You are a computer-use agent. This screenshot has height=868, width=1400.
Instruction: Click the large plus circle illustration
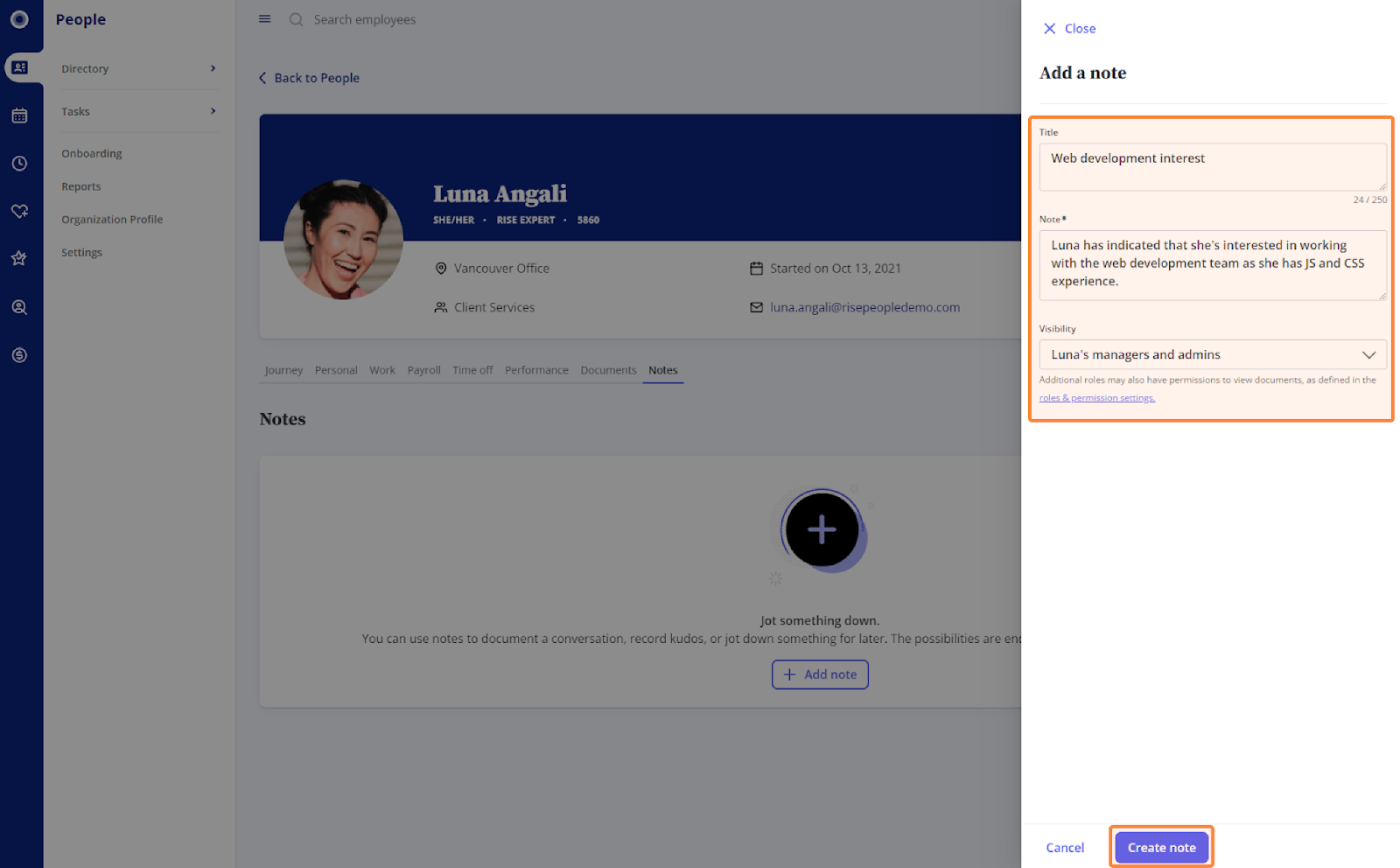(822, 530)
